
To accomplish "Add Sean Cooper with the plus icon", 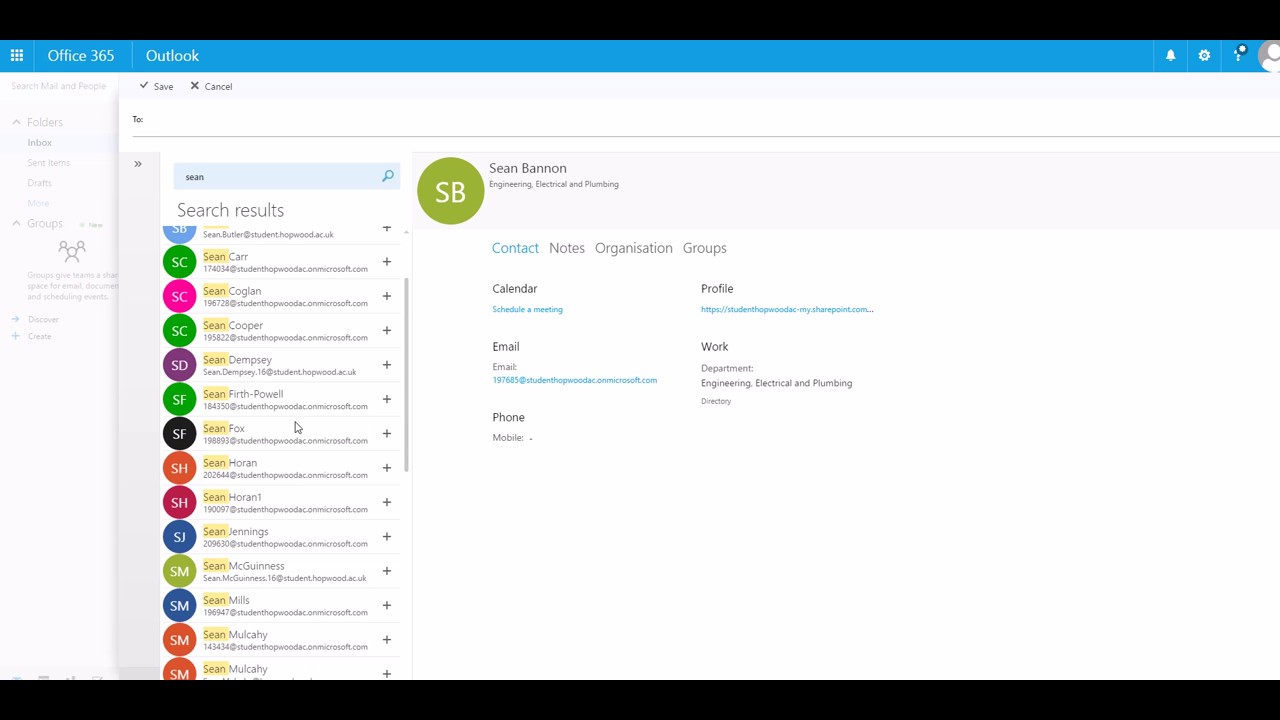I will [x=387, y=330].
